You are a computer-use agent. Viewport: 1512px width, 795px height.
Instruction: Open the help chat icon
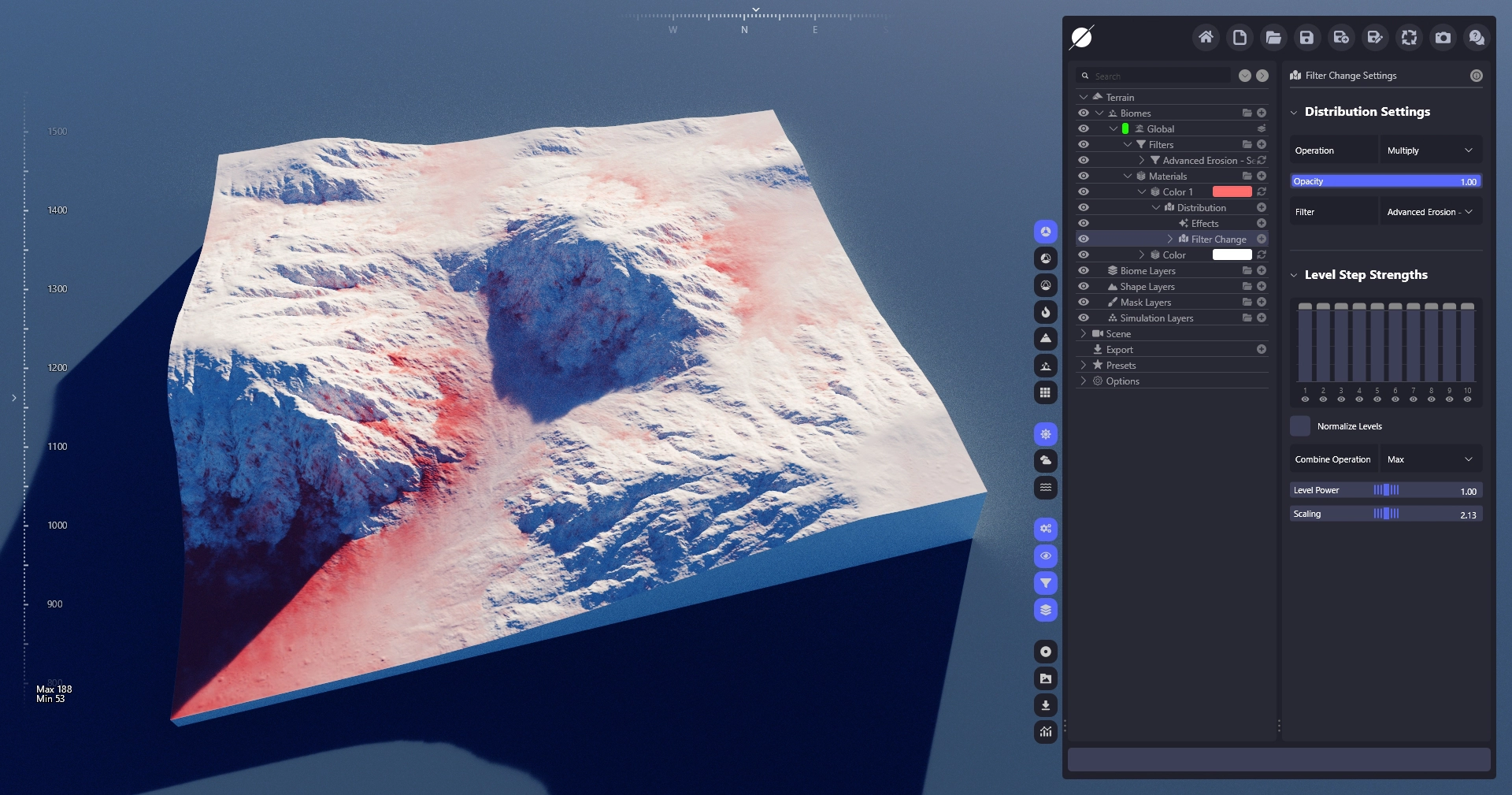[x=1477, y=37]
